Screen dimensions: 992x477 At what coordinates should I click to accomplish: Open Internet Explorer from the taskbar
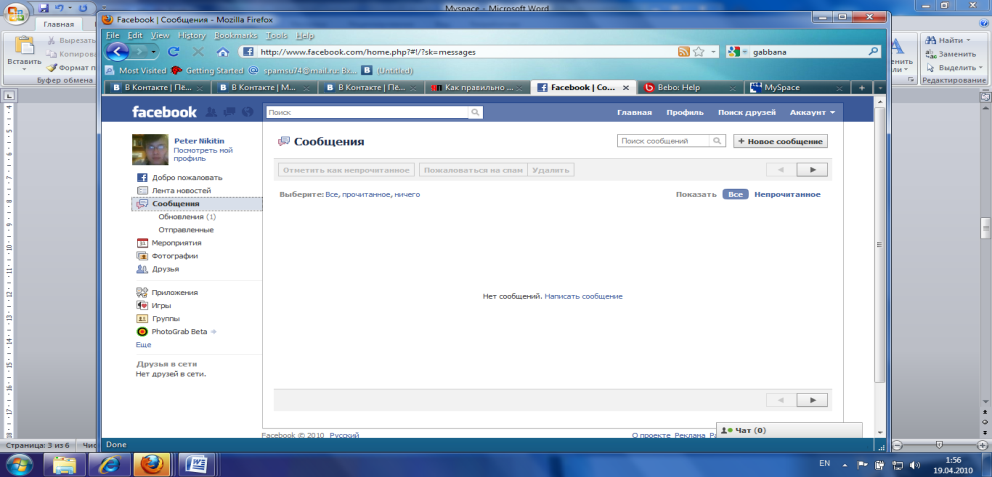[107, 464]
